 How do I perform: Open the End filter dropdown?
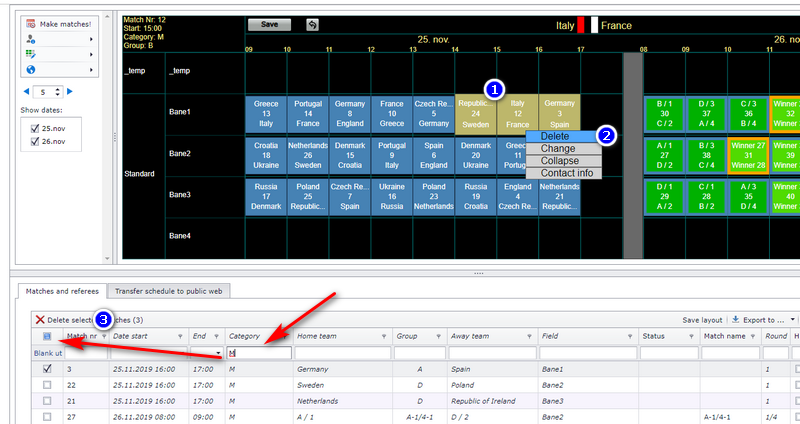[x=218, y=353]
